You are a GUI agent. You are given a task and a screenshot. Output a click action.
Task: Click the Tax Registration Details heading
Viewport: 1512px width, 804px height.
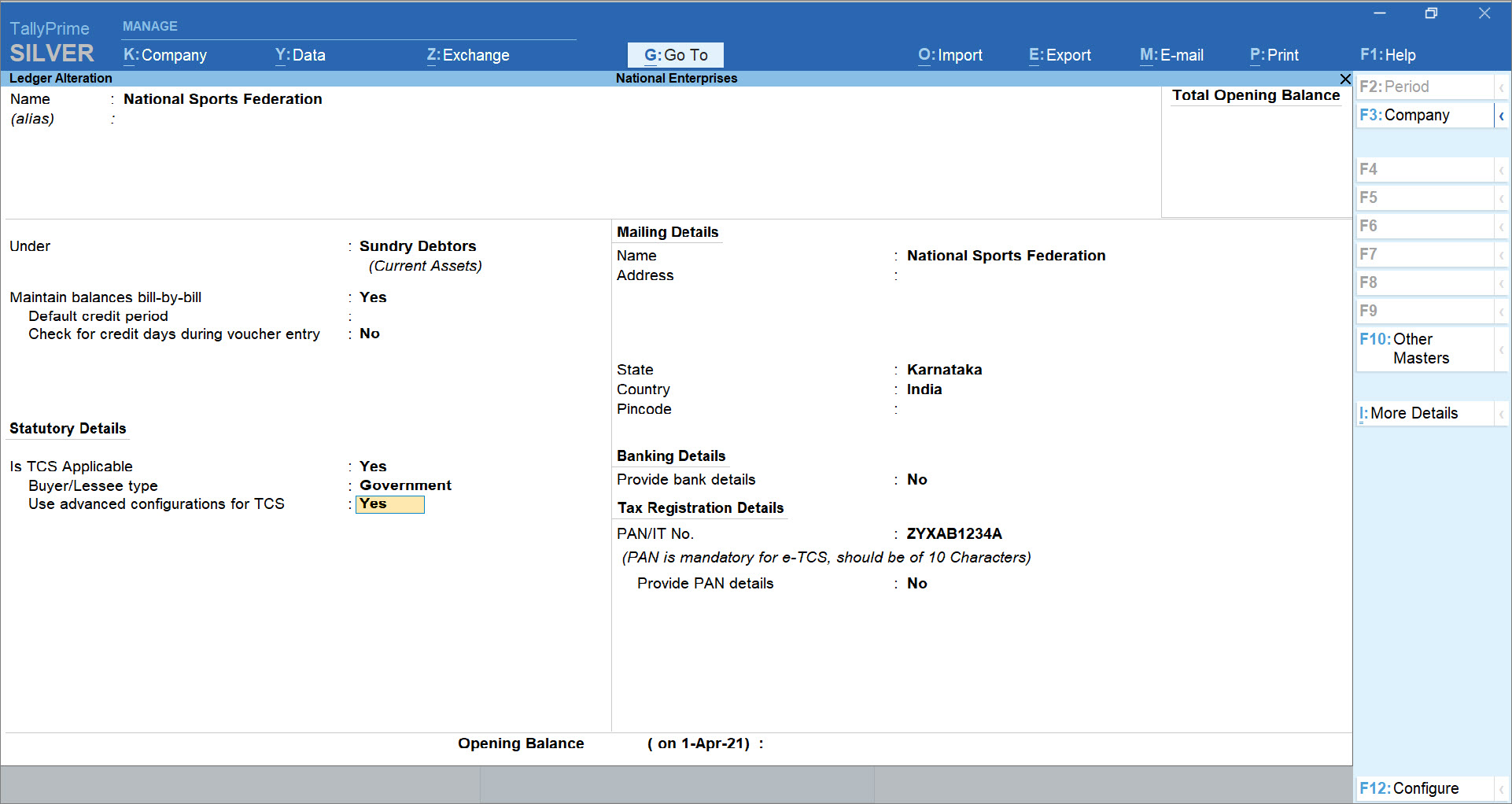(700, 508)
